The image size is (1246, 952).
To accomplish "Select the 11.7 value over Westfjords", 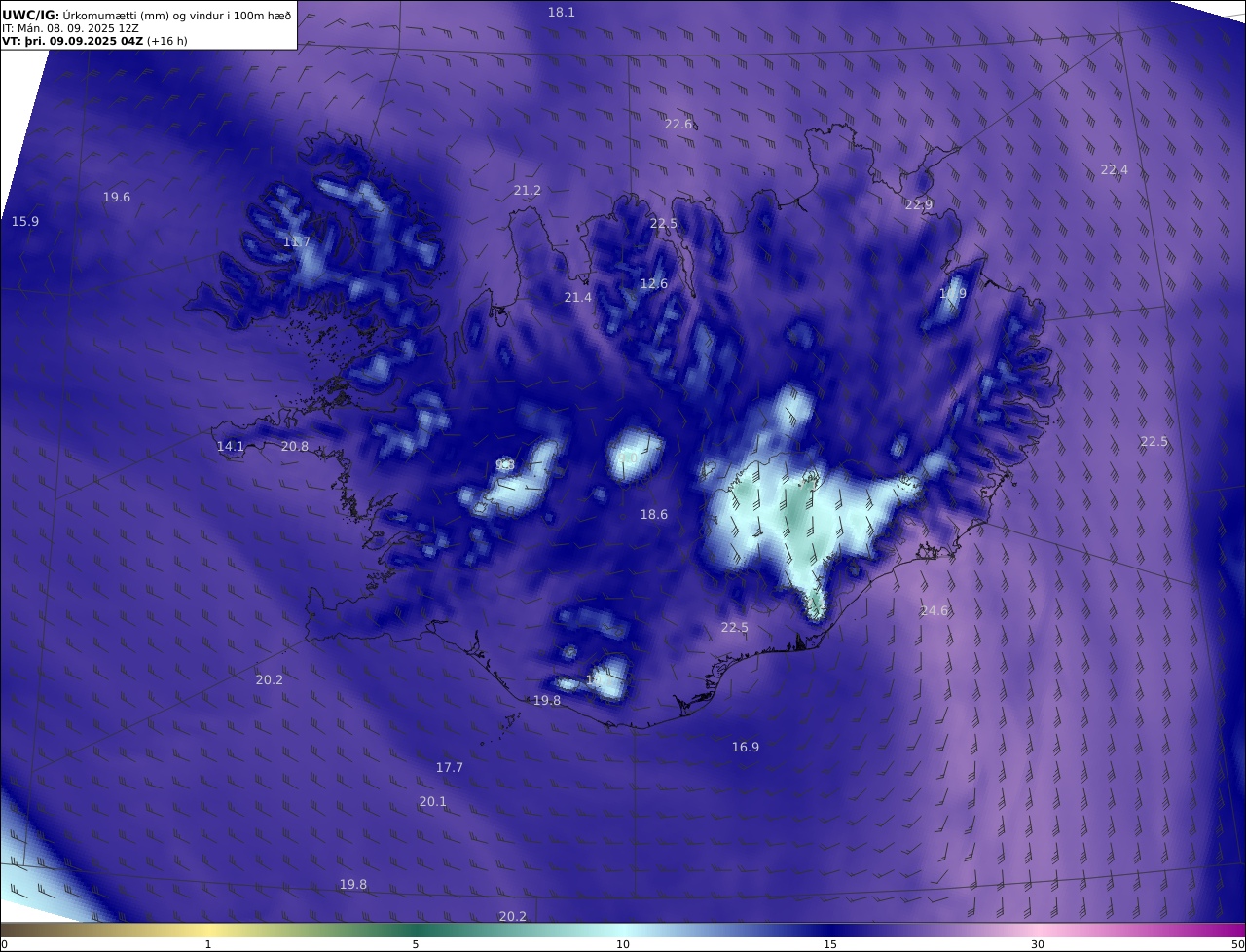I will (x=297, y=242).
